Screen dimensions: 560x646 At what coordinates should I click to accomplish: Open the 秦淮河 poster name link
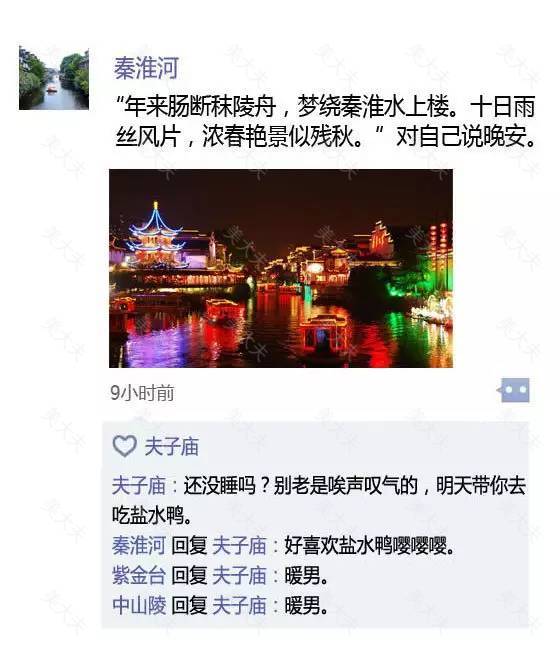click(146, 68)
